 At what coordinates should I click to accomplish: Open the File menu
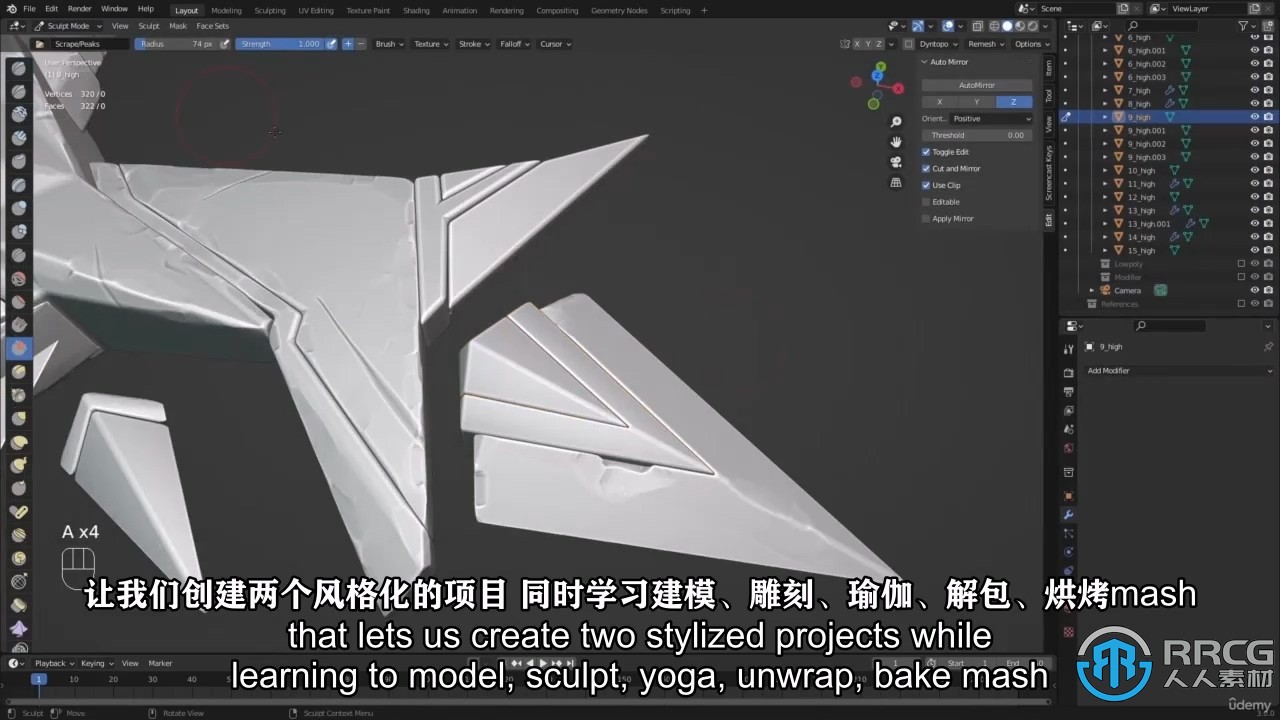click(29, 9)
